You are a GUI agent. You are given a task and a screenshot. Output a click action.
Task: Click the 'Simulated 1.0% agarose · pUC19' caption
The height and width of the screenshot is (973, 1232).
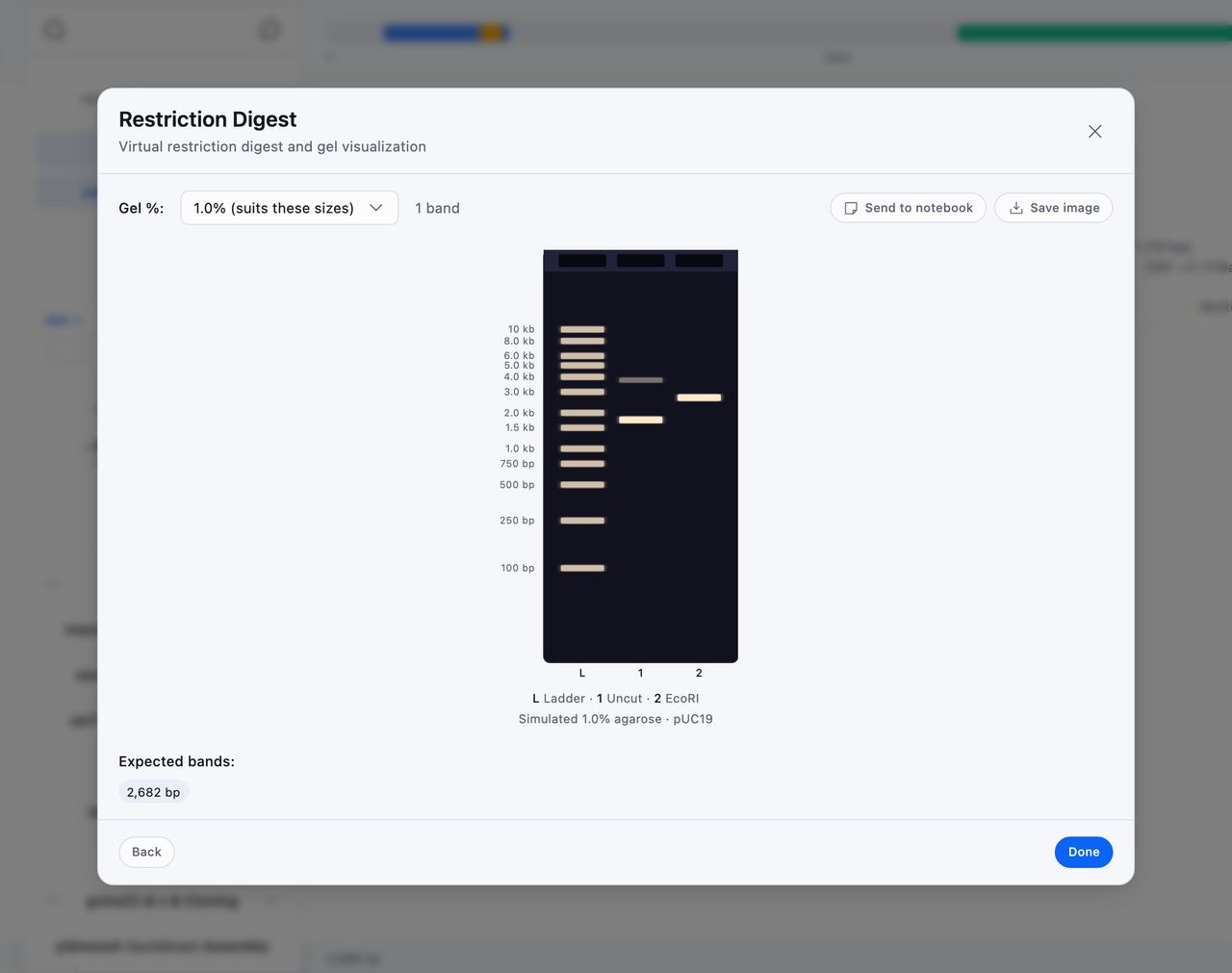click(x=616, y=719)
